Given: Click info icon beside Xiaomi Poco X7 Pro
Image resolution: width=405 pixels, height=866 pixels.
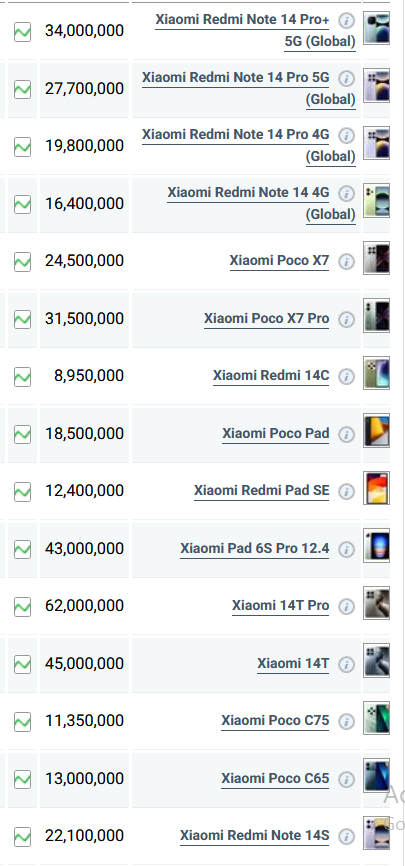Looking at the screenshot, I should (346, 319).
